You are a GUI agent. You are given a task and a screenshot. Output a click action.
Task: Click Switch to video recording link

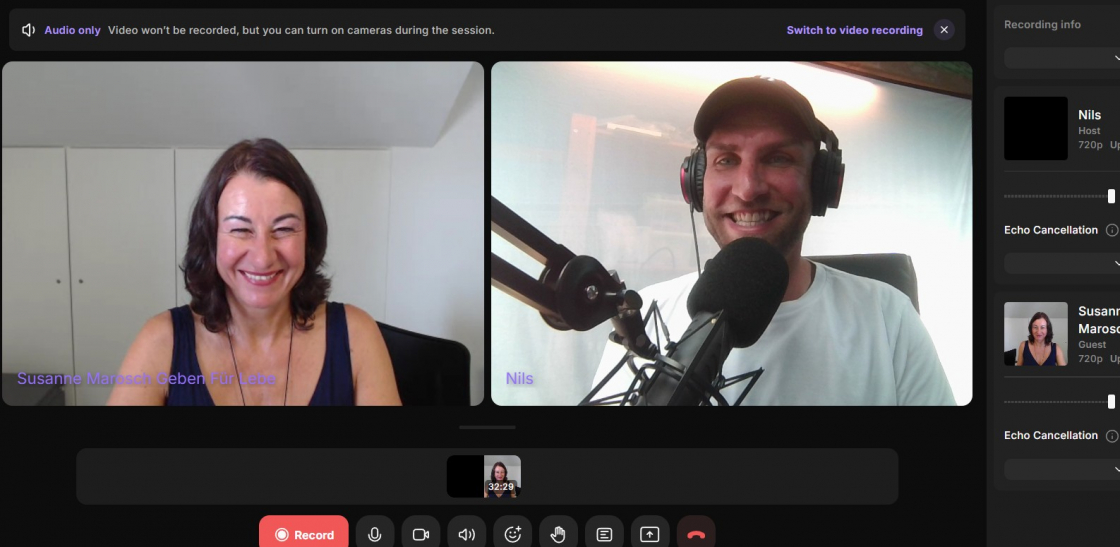tap(854, 30)
